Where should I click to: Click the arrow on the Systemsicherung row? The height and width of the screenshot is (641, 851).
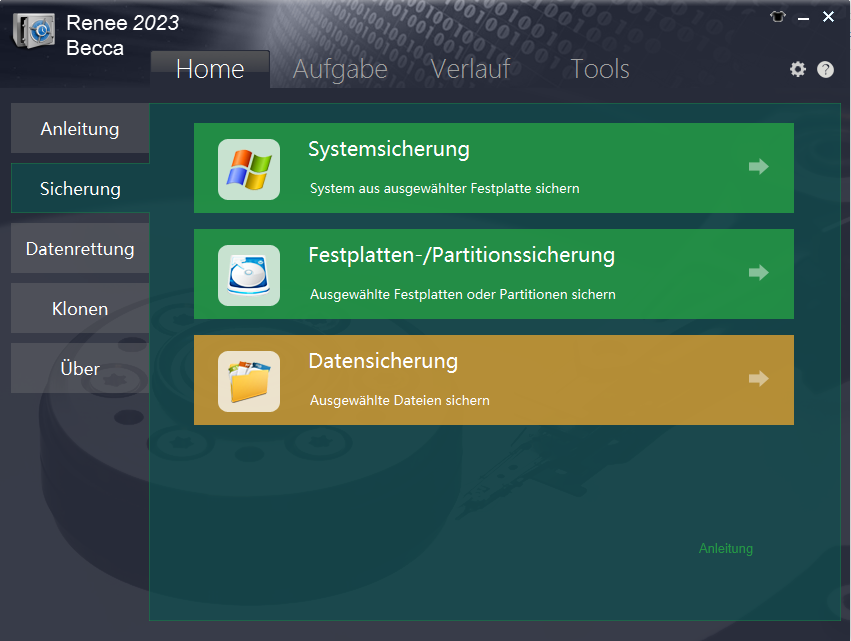[758, 166]
